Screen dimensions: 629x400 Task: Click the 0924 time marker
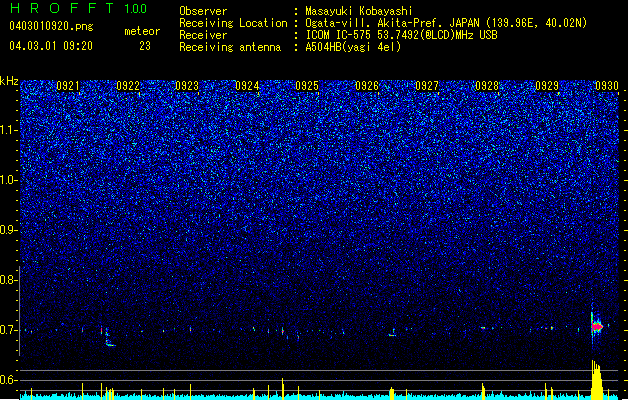(x=247, y=85)
